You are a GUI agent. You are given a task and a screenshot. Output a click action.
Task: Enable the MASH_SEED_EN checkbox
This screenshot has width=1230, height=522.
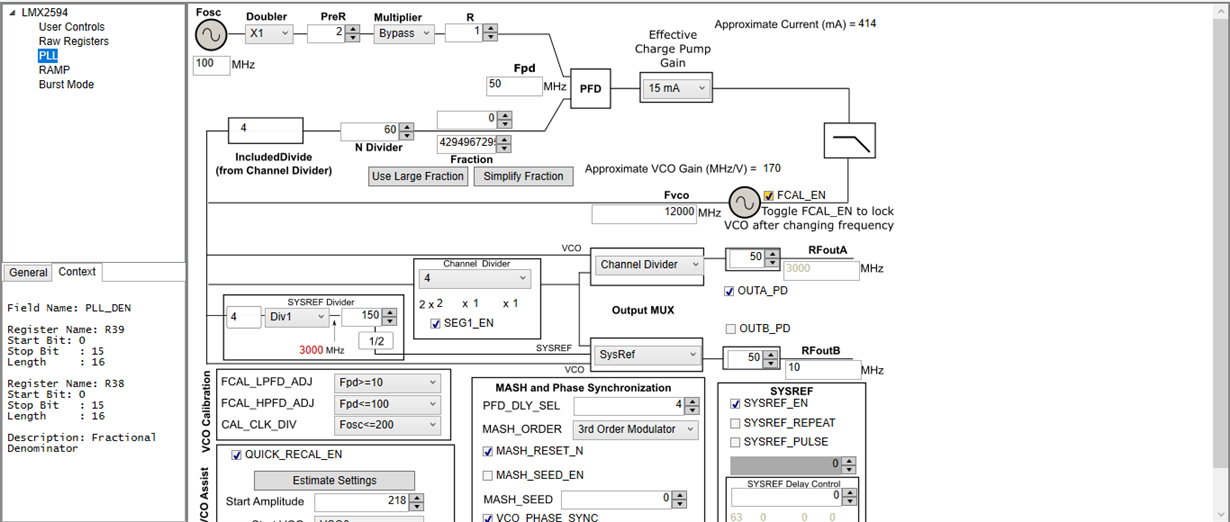pyautogui.click(x=488, y=475)
